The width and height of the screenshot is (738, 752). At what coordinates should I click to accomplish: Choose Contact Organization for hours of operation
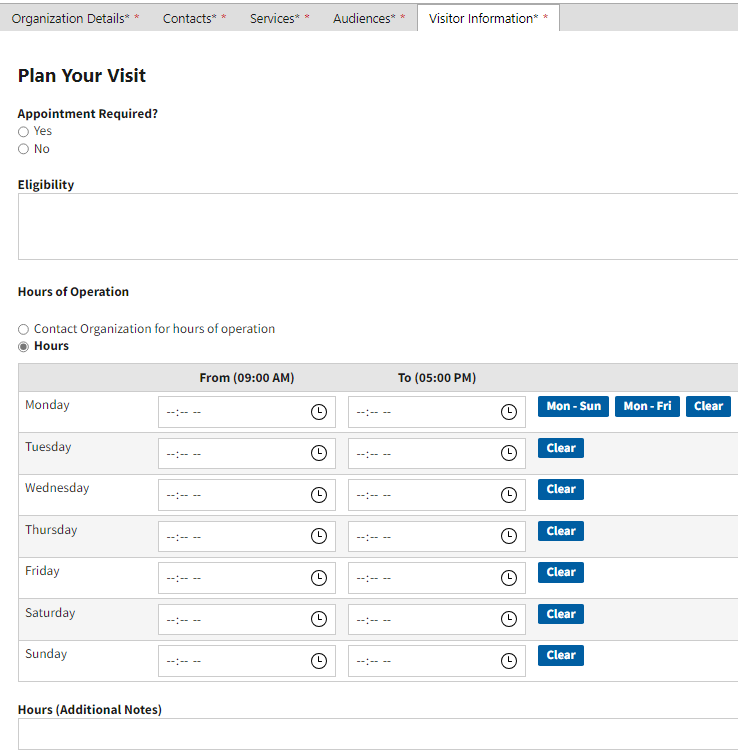pyautogui.click(x=23, y=329)
